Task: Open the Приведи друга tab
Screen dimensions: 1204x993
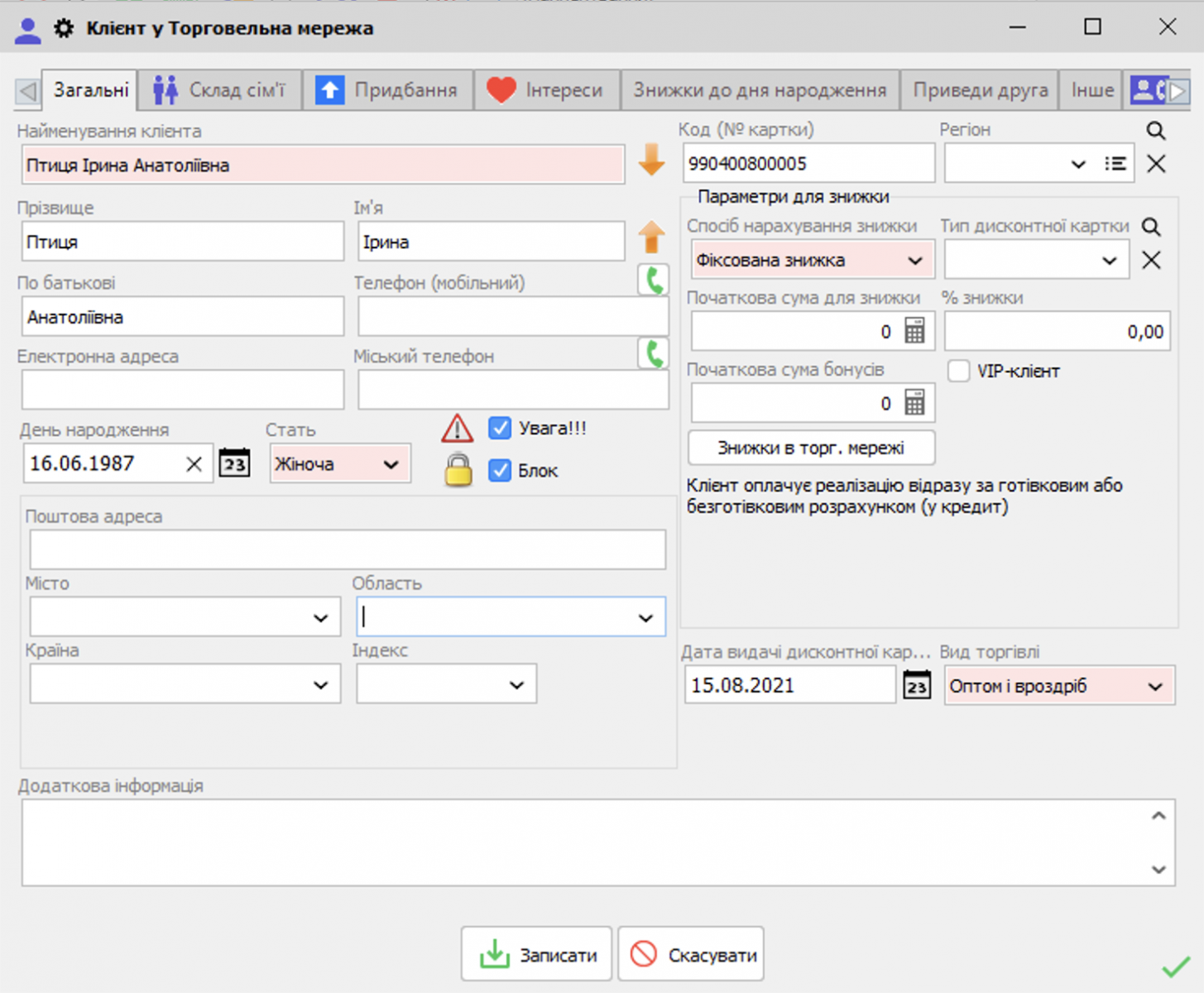Action: [x=980, y=89]
